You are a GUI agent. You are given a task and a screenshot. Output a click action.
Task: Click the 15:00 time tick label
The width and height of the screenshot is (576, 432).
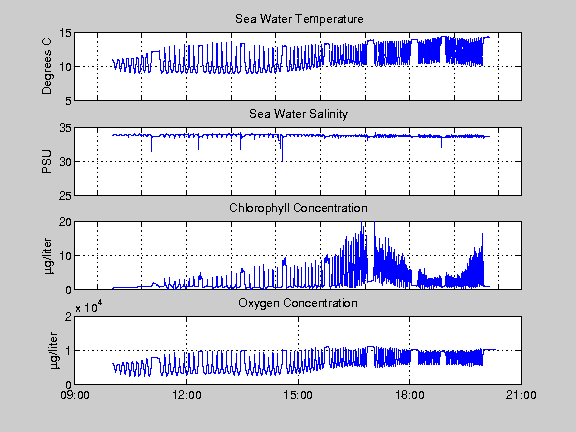tap(298, 395)
